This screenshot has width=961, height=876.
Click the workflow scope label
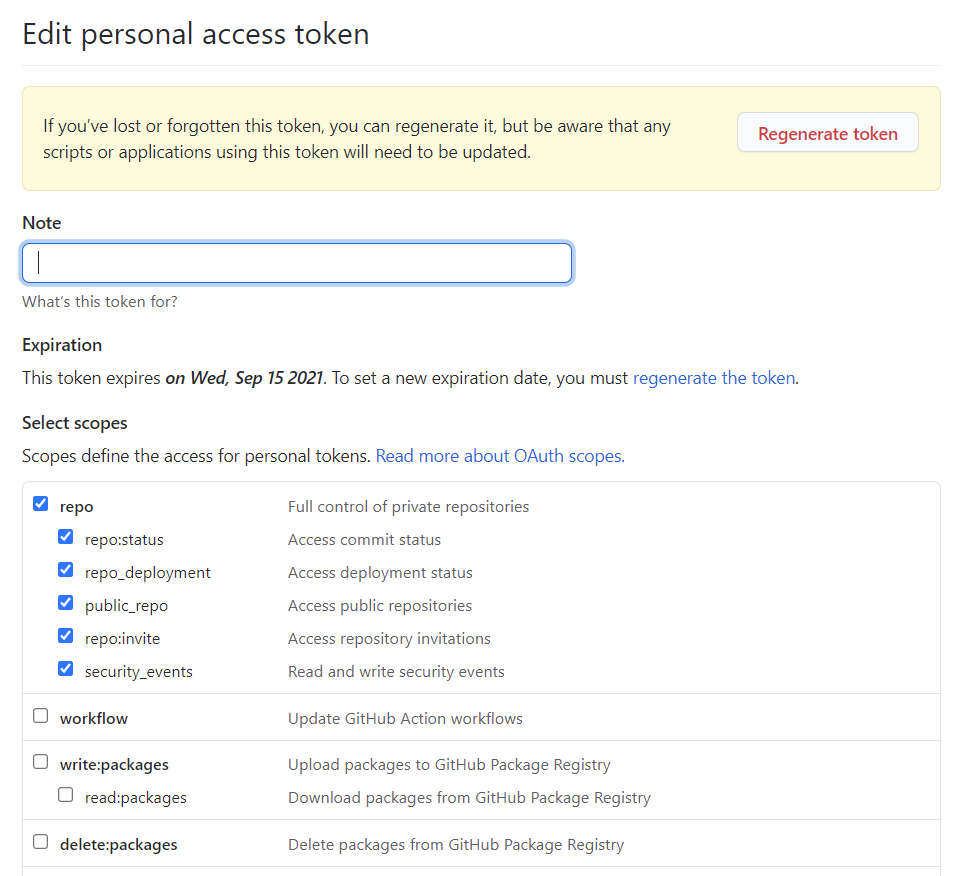click(x=94, y=718)
